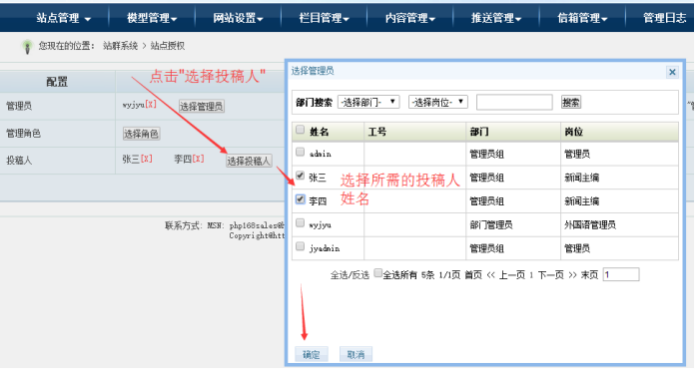This screenshot has width=698, height=372.
Task: Remove 李四 from 投稿人 list
Action: click(199, 159)
